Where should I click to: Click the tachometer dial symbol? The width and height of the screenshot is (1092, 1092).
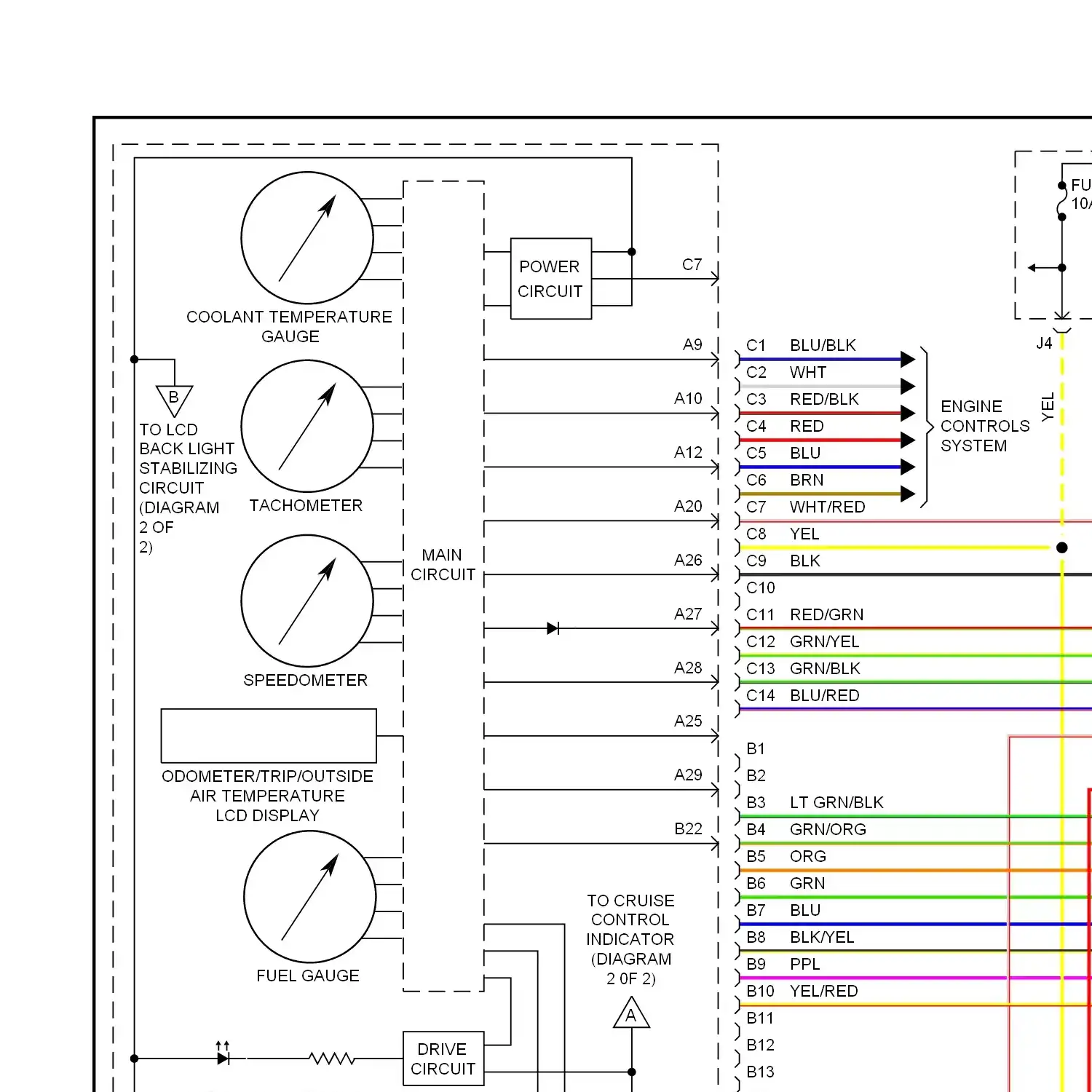tap(307, 427)
